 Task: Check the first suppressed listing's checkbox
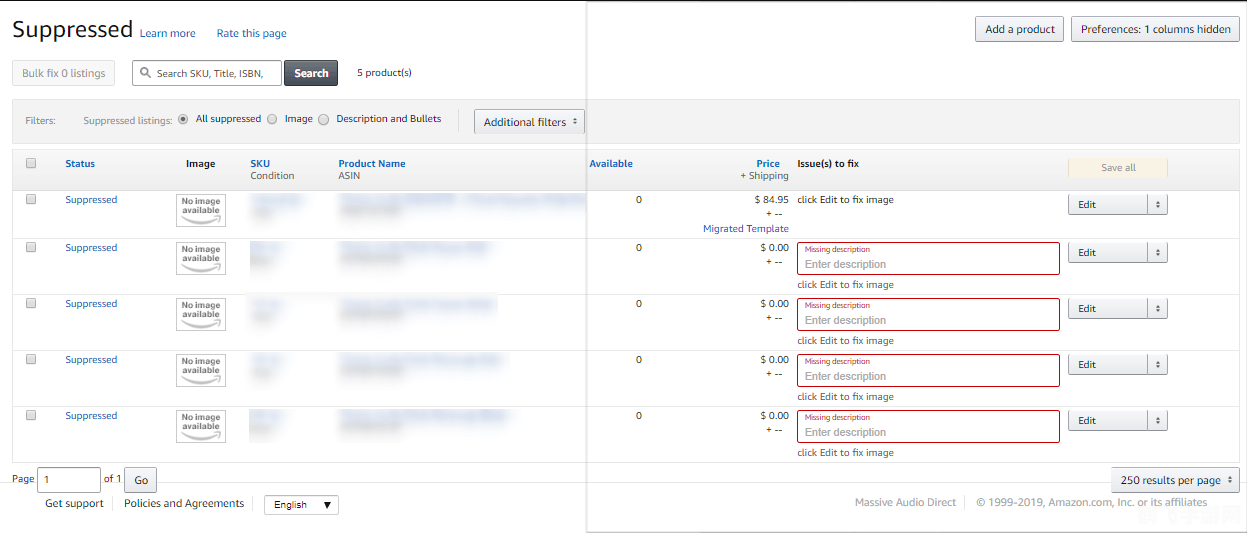[x=31, y=200]
